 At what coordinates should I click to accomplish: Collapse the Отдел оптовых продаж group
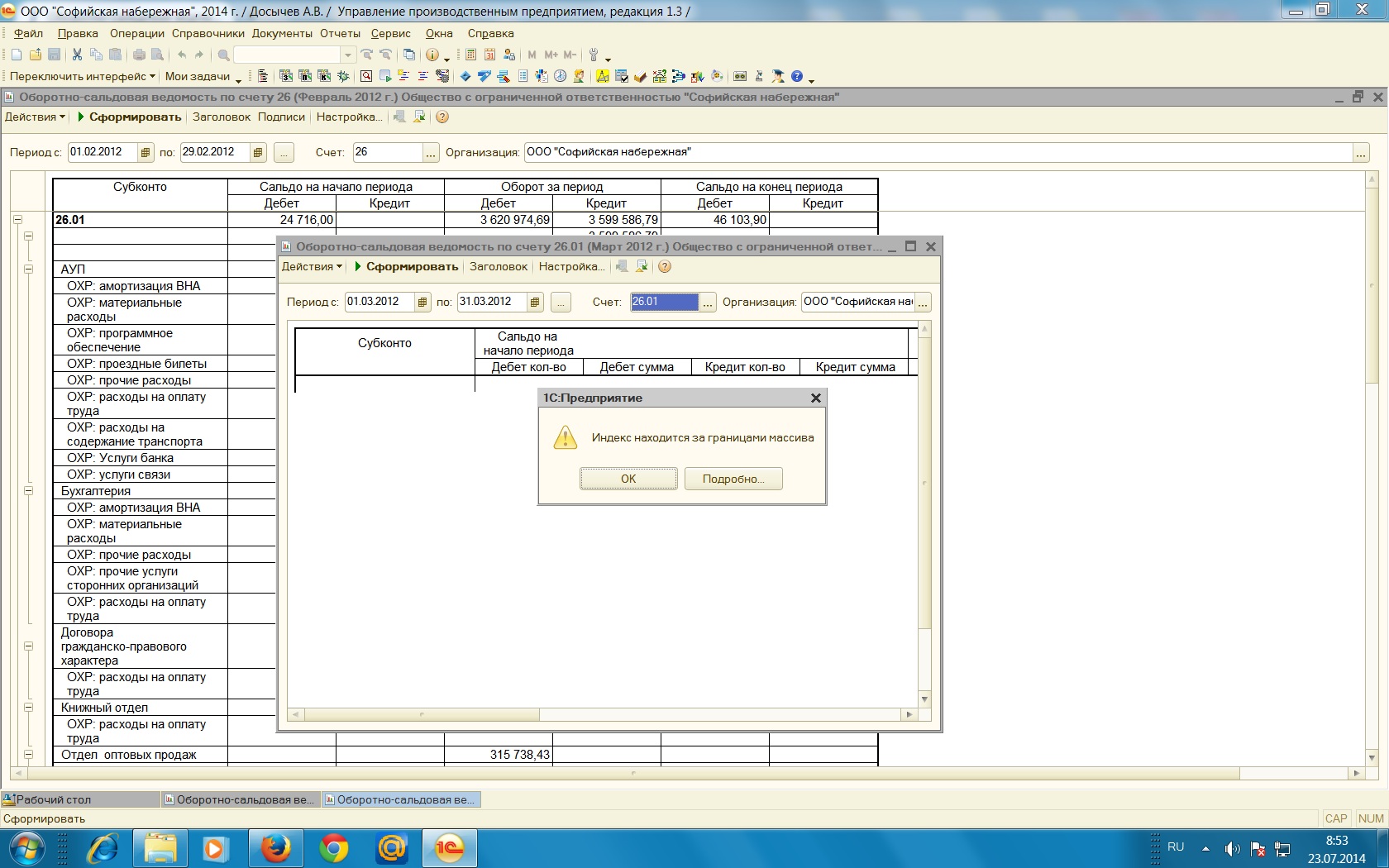point(28,754)
